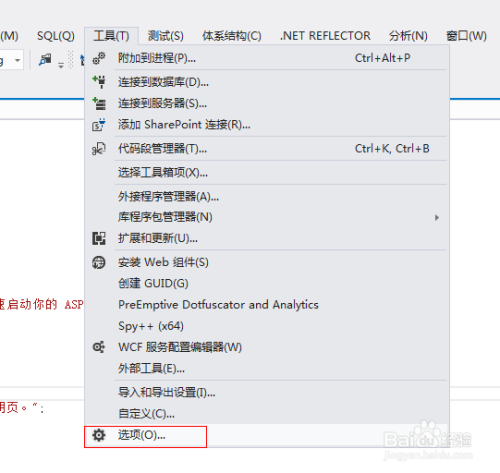
Task: Click the 连接到服务器 server icon
Action: pos(99,103)
